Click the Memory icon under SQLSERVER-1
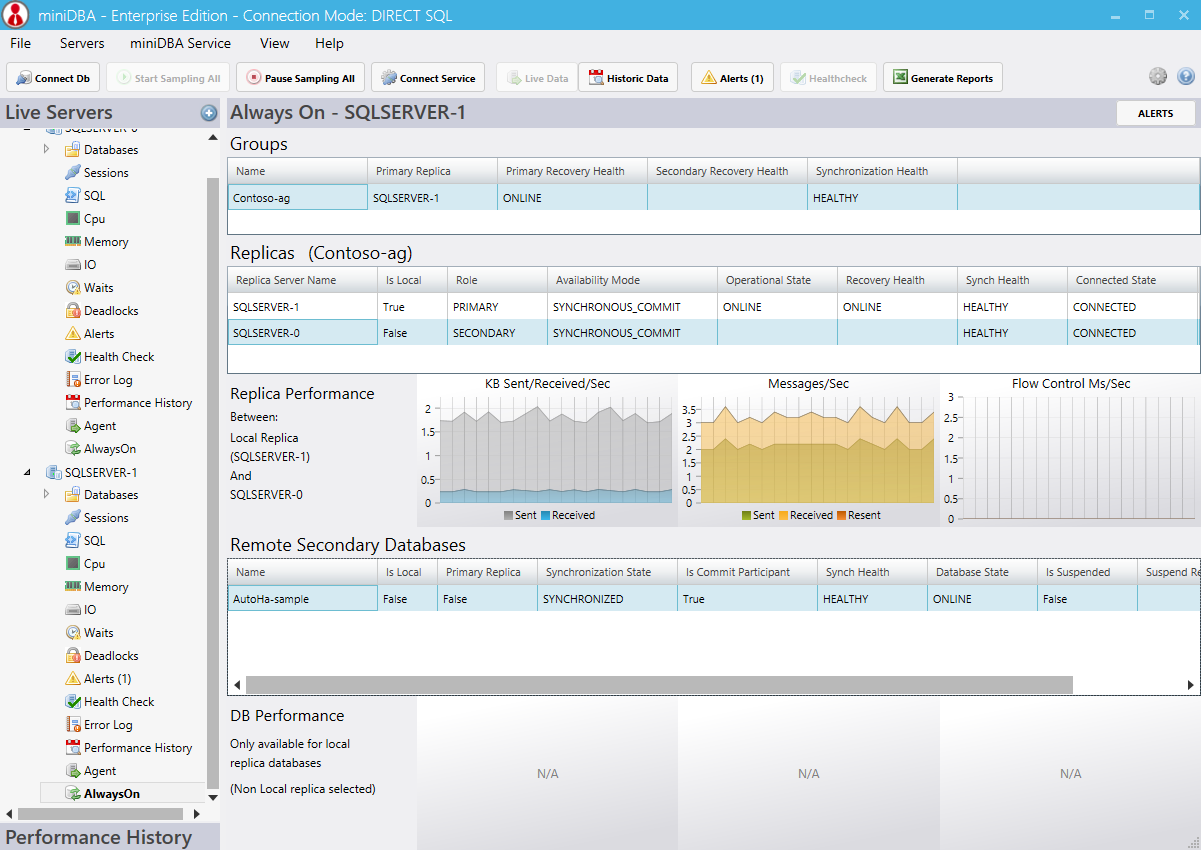1201x850 pixels. coord(73,587)
